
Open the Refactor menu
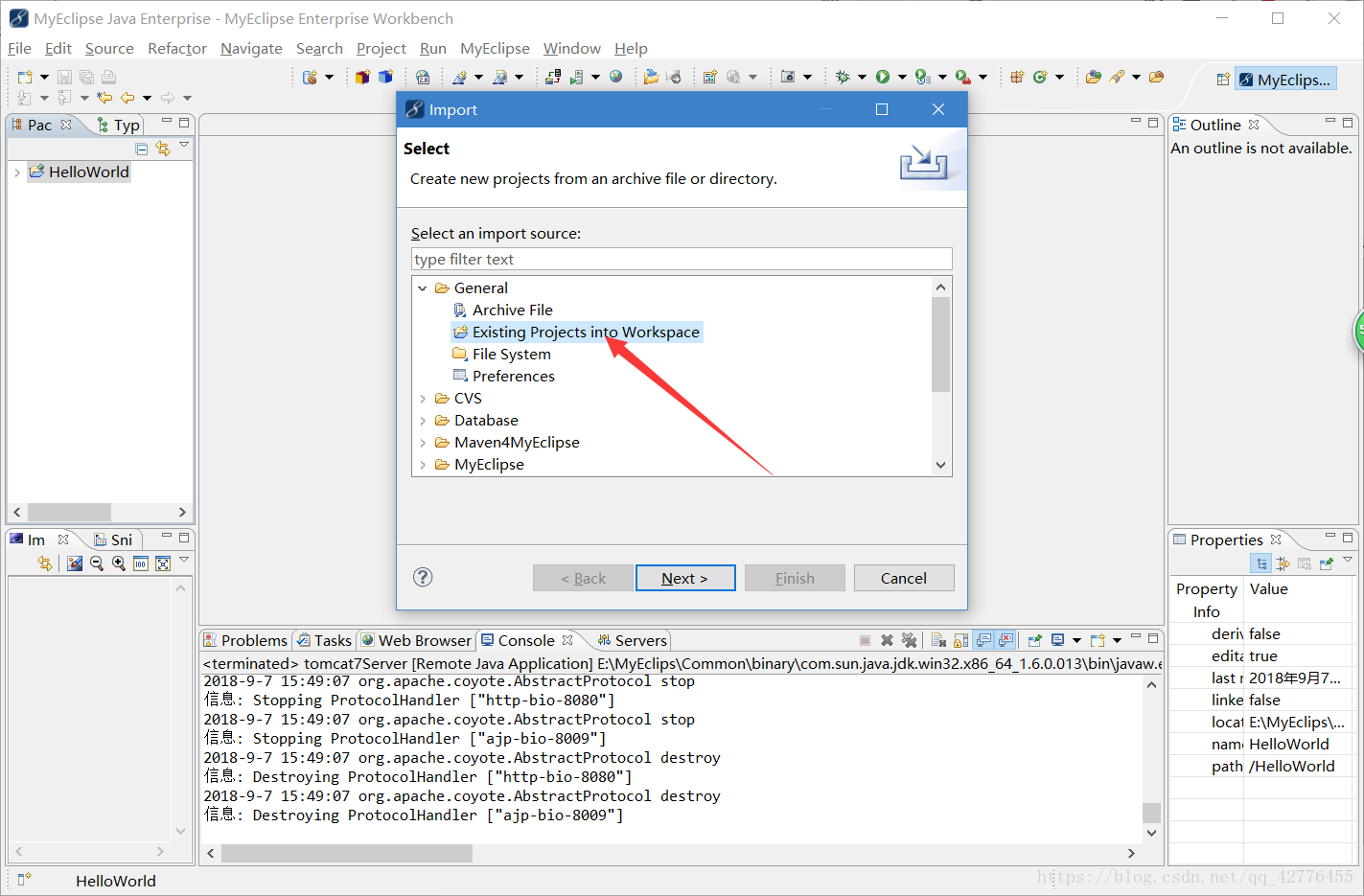tap(177, 48)
